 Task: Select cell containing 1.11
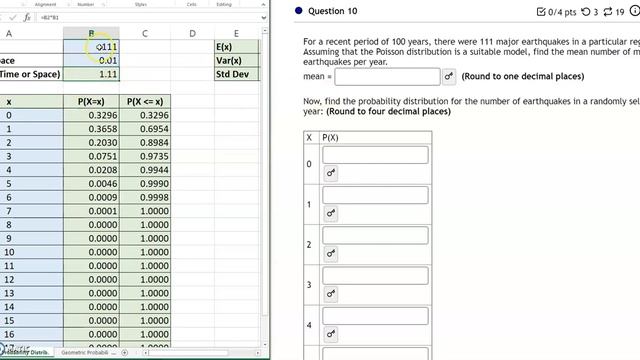[x=91, y=74]
